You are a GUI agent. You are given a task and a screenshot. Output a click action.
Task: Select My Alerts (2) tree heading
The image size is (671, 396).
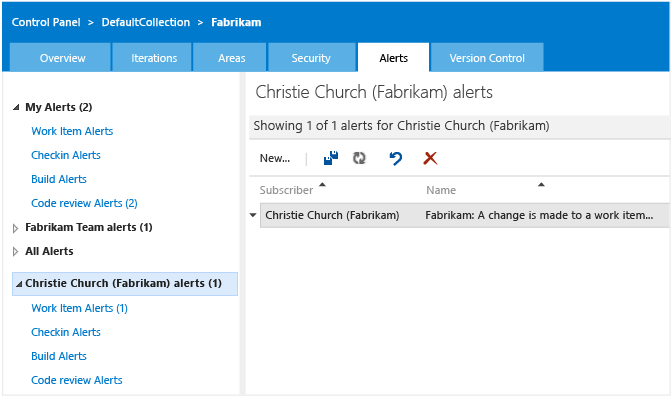[x=59, y=107]
